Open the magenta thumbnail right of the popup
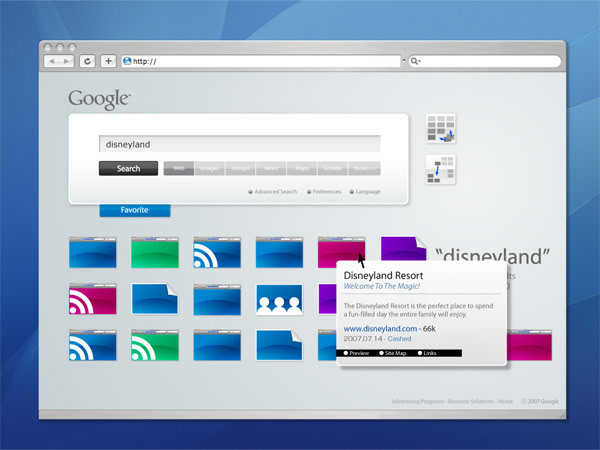The image size is (600, 450). 529,345
